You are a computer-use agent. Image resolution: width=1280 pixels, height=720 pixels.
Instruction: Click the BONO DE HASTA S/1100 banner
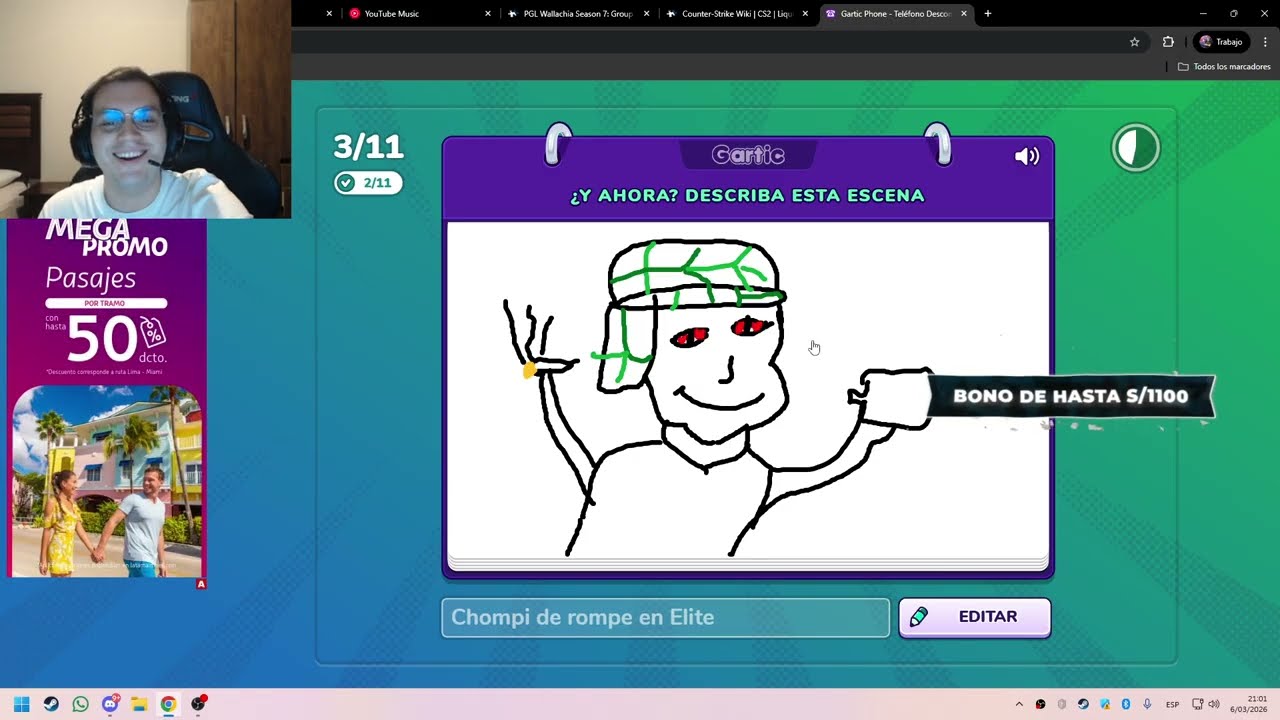(x=1071, y=396)
